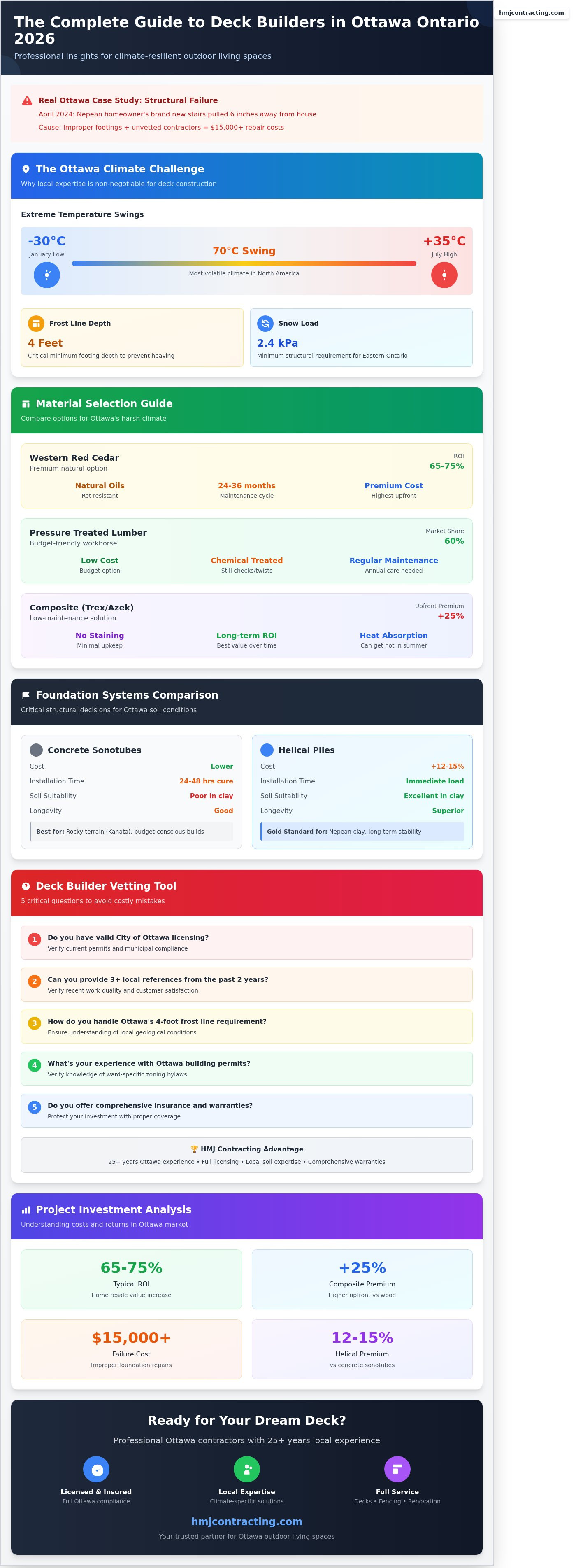Click the blue January Low cold icon
This screenshot has width=576, height=1568.
[x=47, y=275]
